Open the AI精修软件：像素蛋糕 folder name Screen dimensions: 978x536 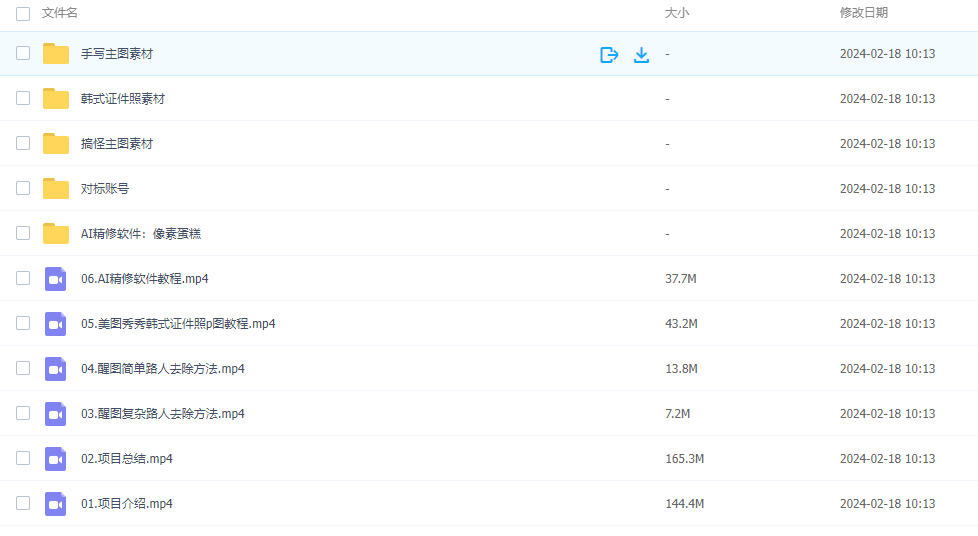point(141,234)
